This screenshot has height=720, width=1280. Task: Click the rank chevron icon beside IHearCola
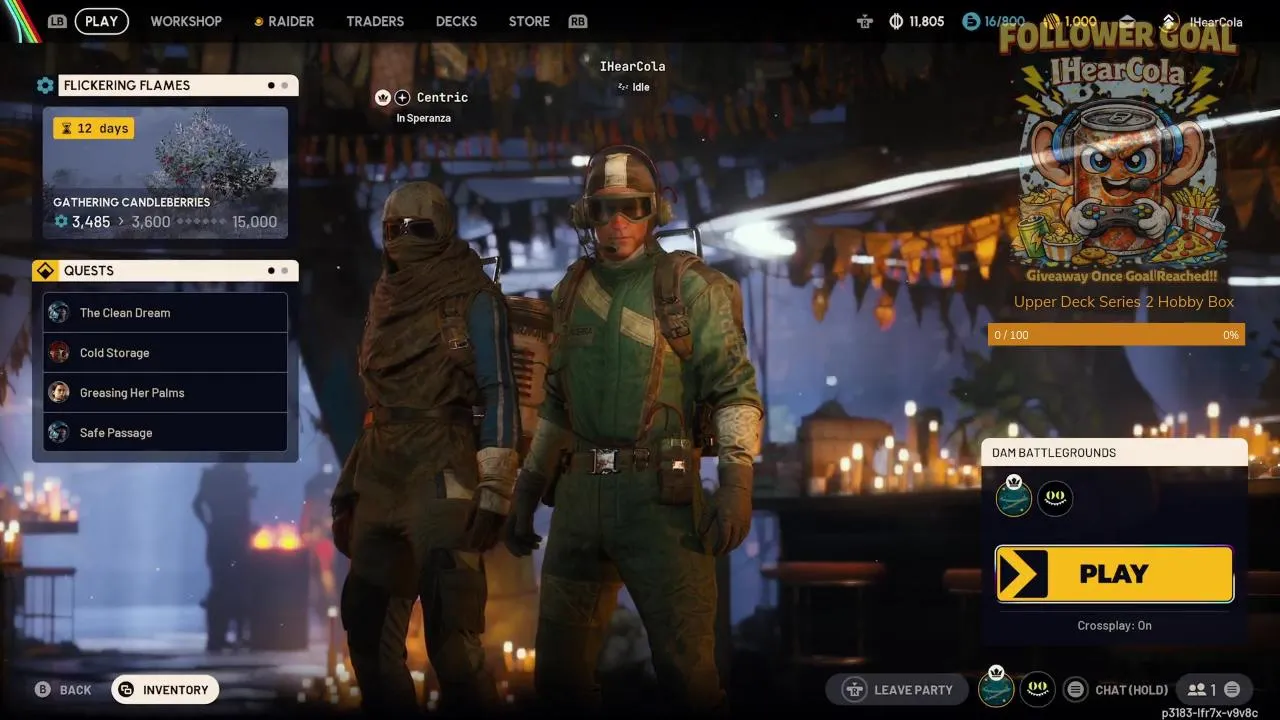(1170, 21)
